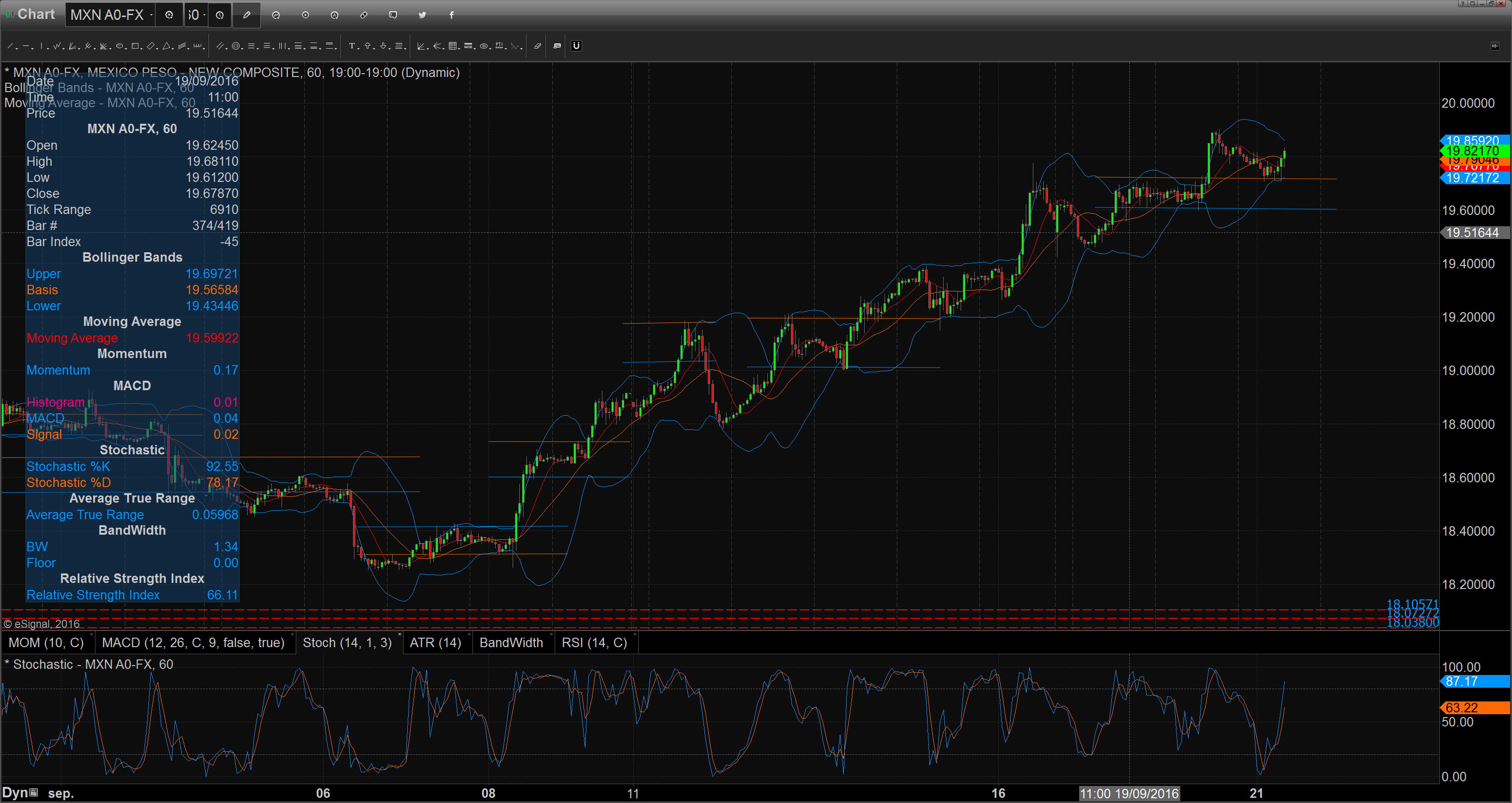Switch to the ATR (14) tab
1512x803 pixels.
click(436, 643)
